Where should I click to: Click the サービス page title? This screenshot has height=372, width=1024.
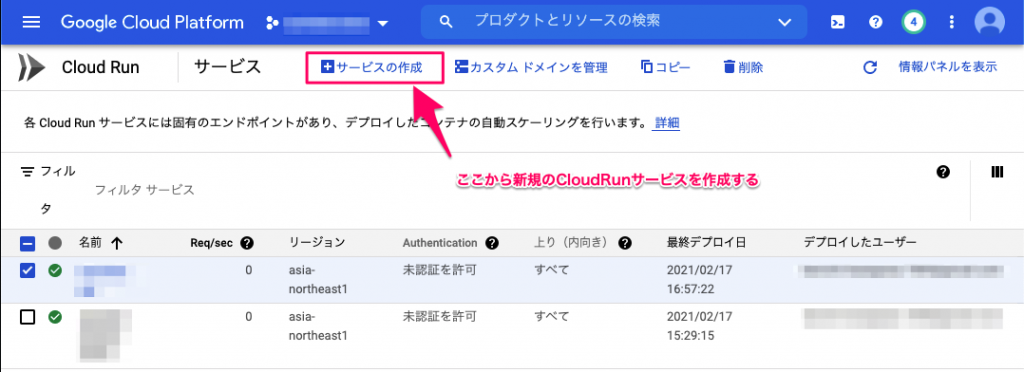click(x=228, y=67)
